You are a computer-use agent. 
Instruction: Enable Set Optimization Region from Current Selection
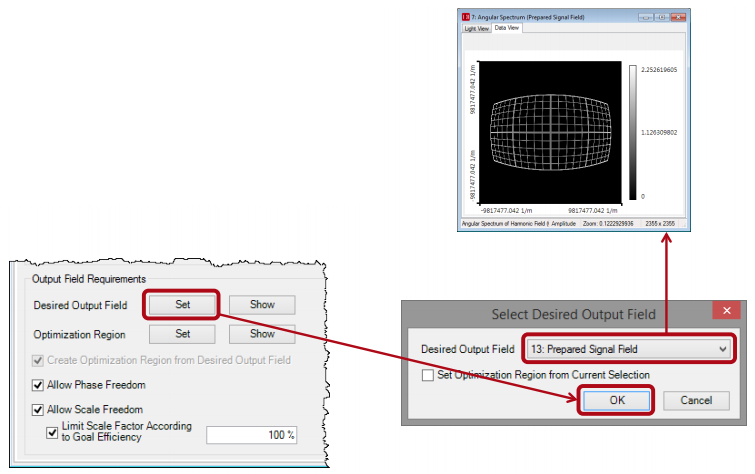[x=428, y=375]
